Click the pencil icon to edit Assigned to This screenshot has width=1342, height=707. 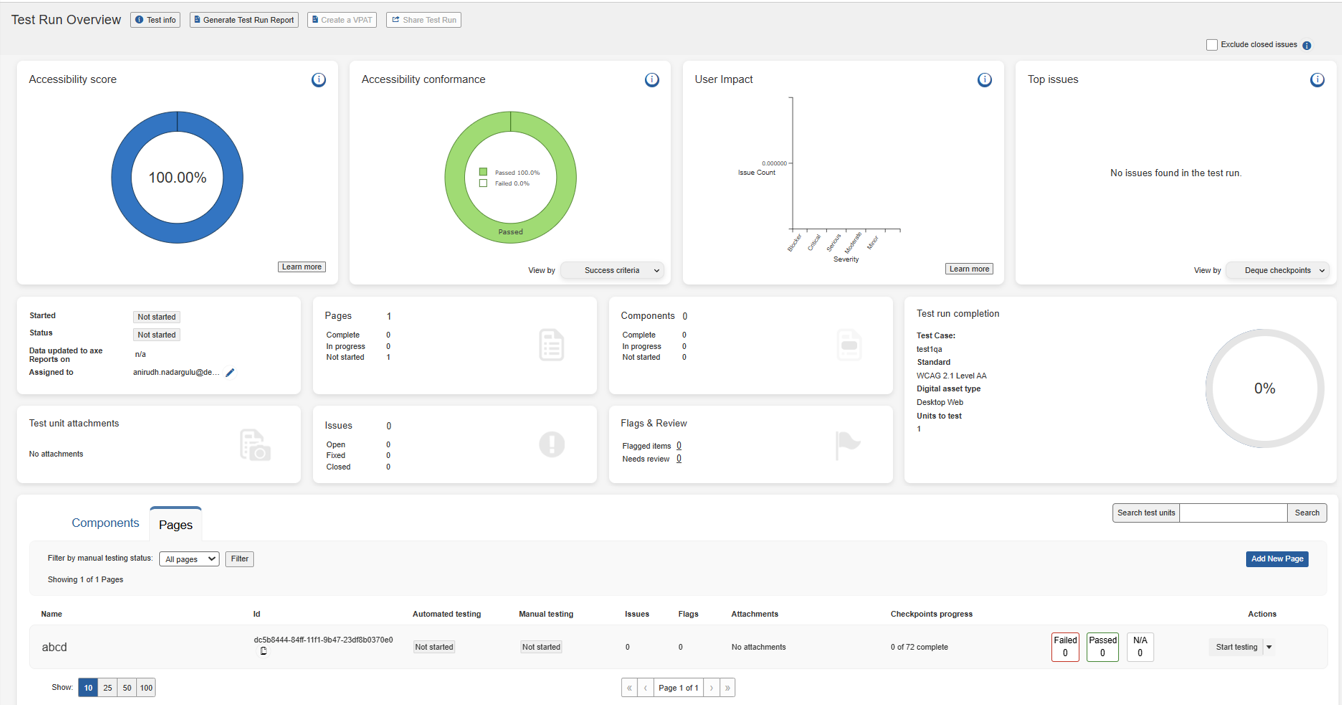[230, 373]
